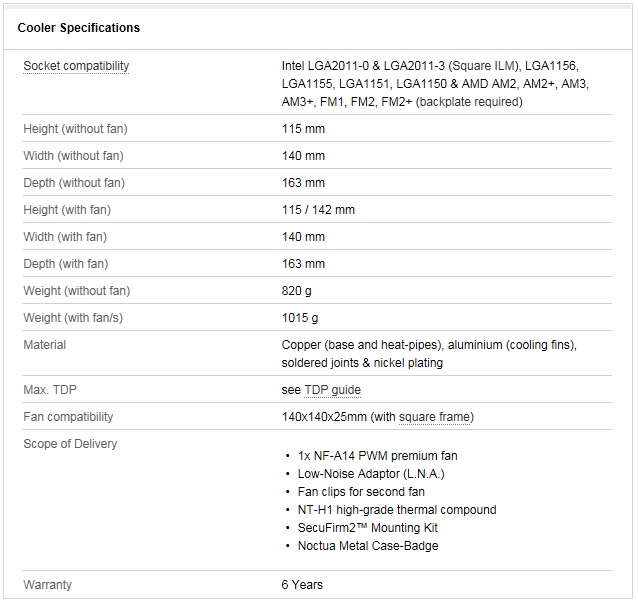The width and height of the screenshot is (638, 603).
Task: Click the 163 mm Depth (without fan) value
Action: point(303,183)
